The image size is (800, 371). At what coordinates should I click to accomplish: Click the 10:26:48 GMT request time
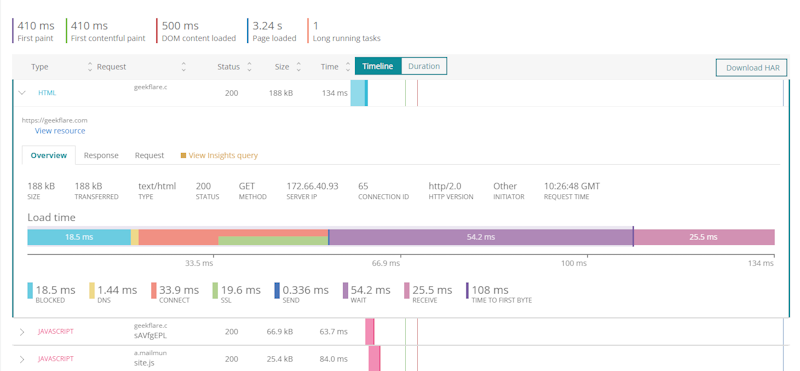coord(572,186)
